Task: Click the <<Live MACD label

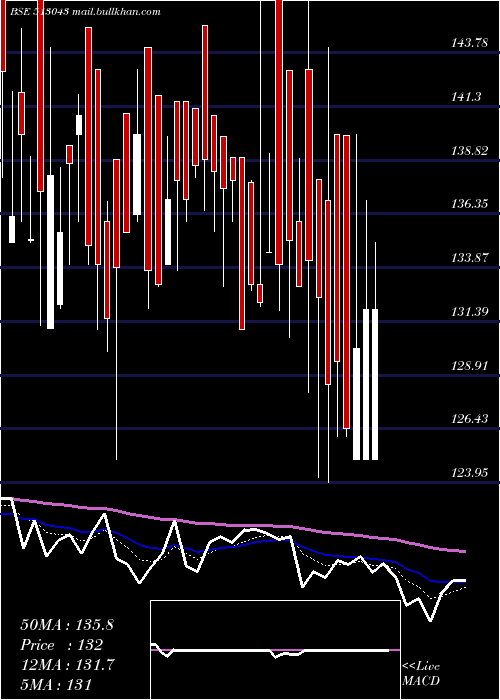Action: [x=421, y=673]
